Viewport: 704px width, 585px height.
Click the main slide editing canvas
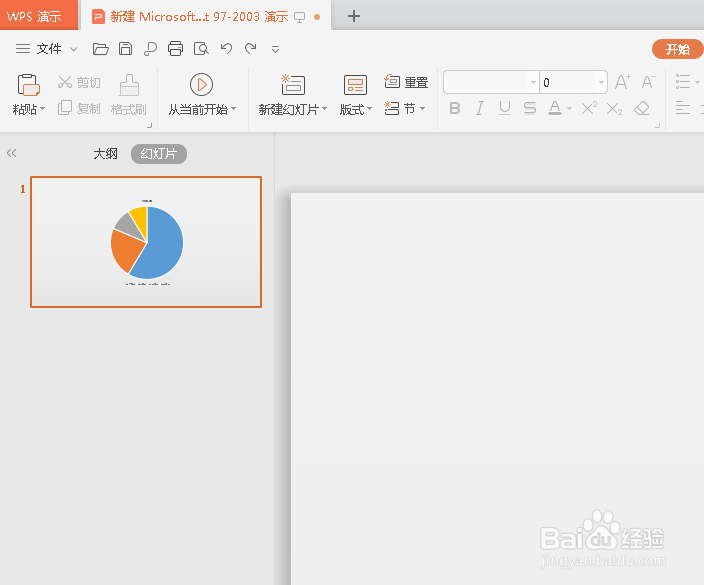coord(497,389)
